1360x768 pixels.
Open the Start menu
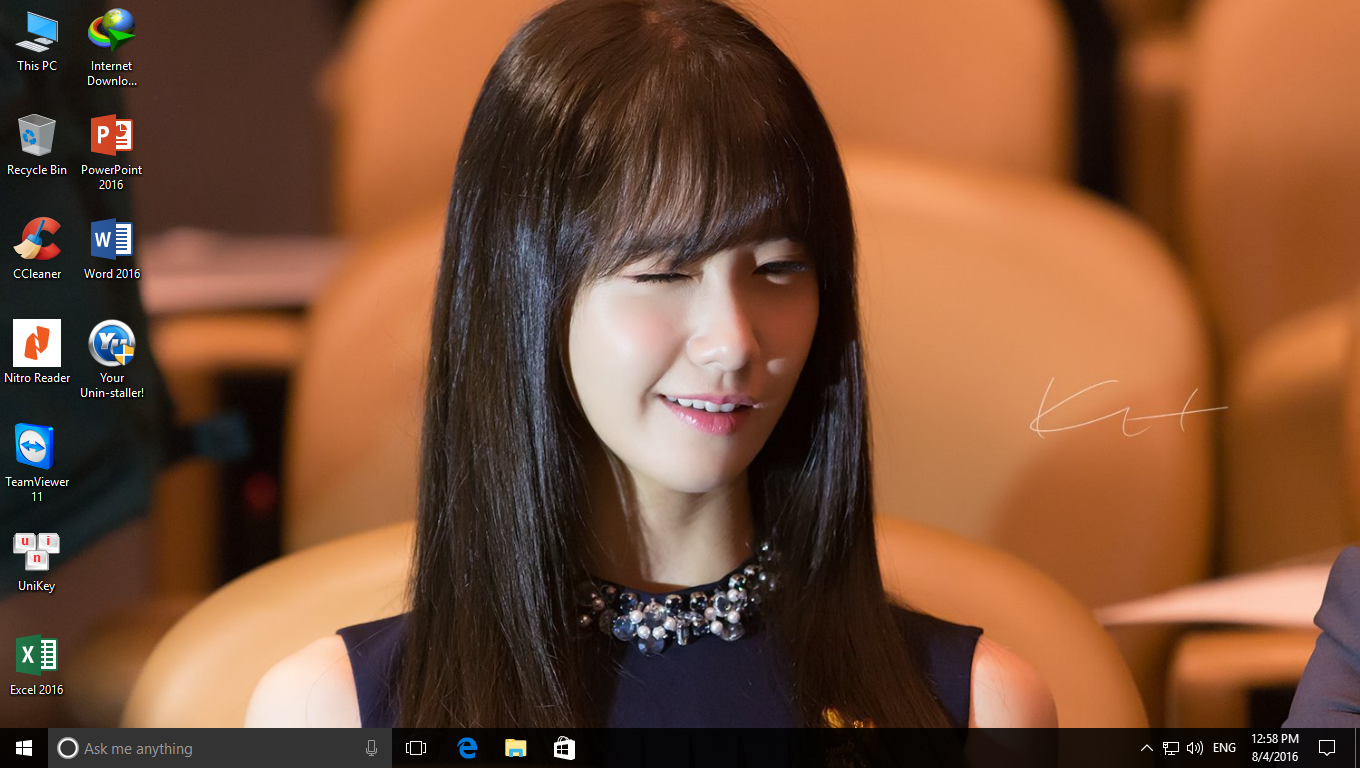pos(22,747)
